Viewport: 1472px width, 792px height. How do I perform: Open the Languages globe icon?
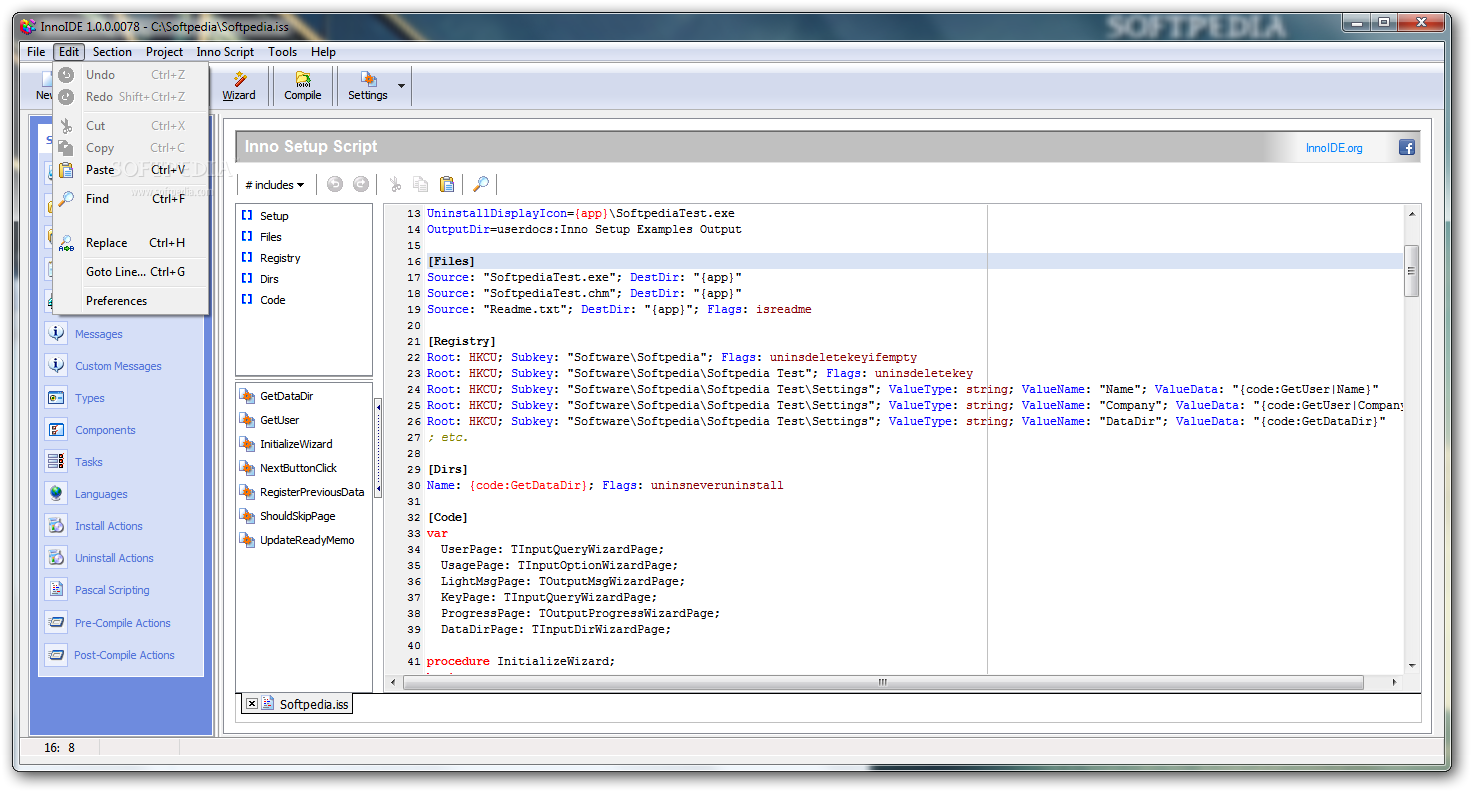click(57, 494)
